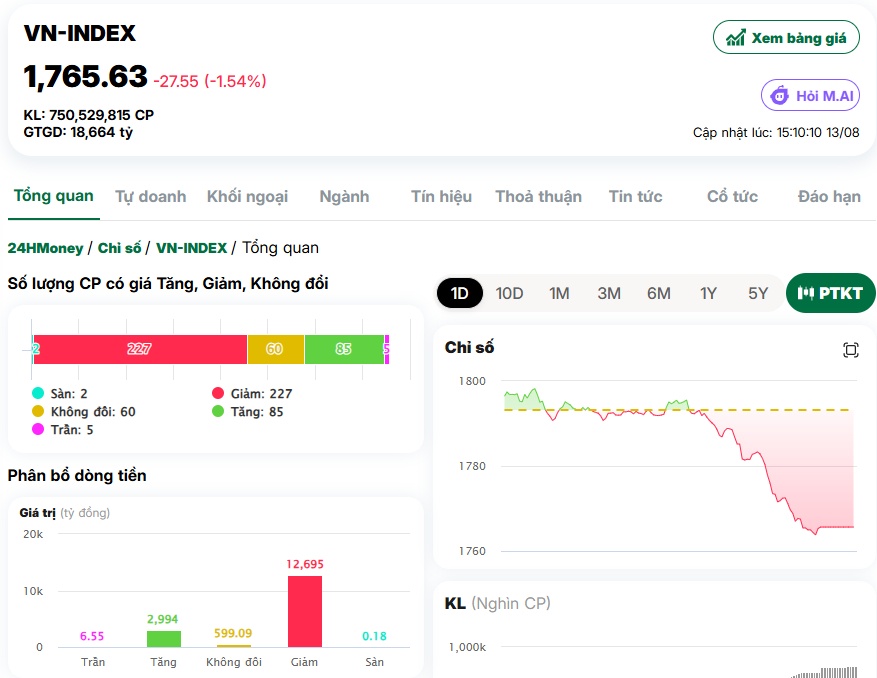Screen dimensions: 877x678
Task: Open the Hỏi M.AI assistant button
Action: (810, 96)
